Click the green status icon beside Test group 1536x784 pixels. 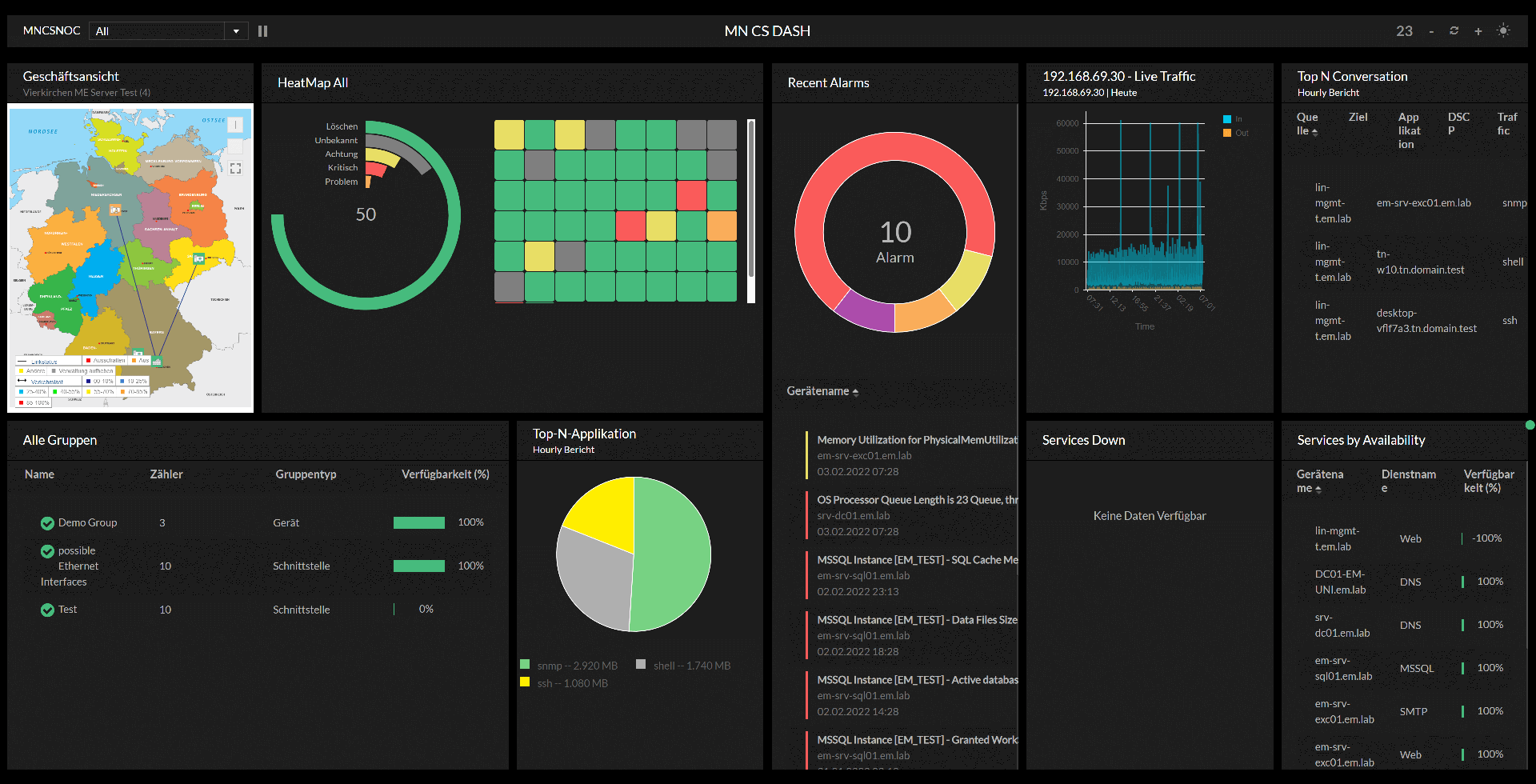point(47,610)
